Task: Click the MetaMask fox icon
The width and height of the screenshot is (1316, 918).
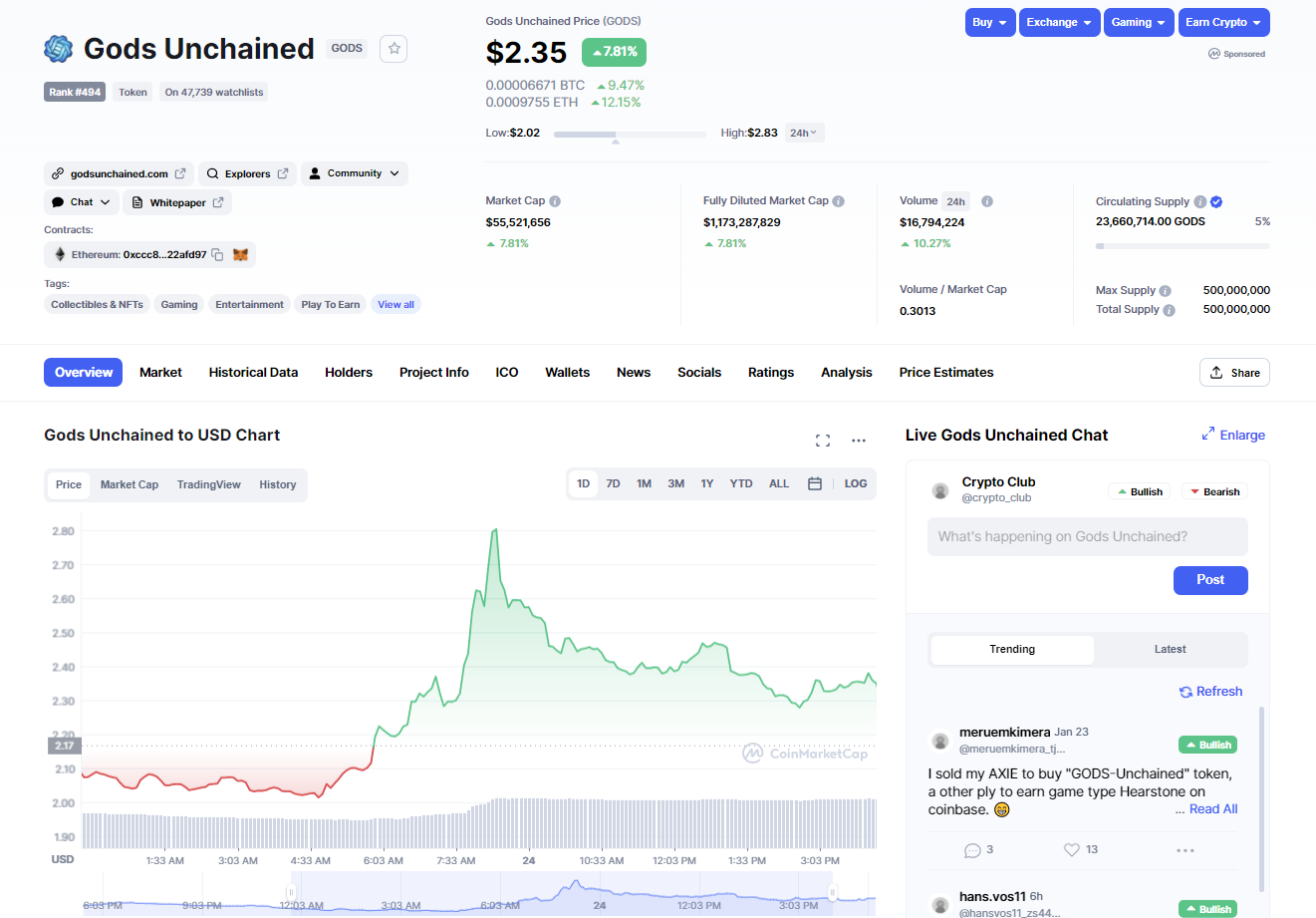Action: click(240, 255)
